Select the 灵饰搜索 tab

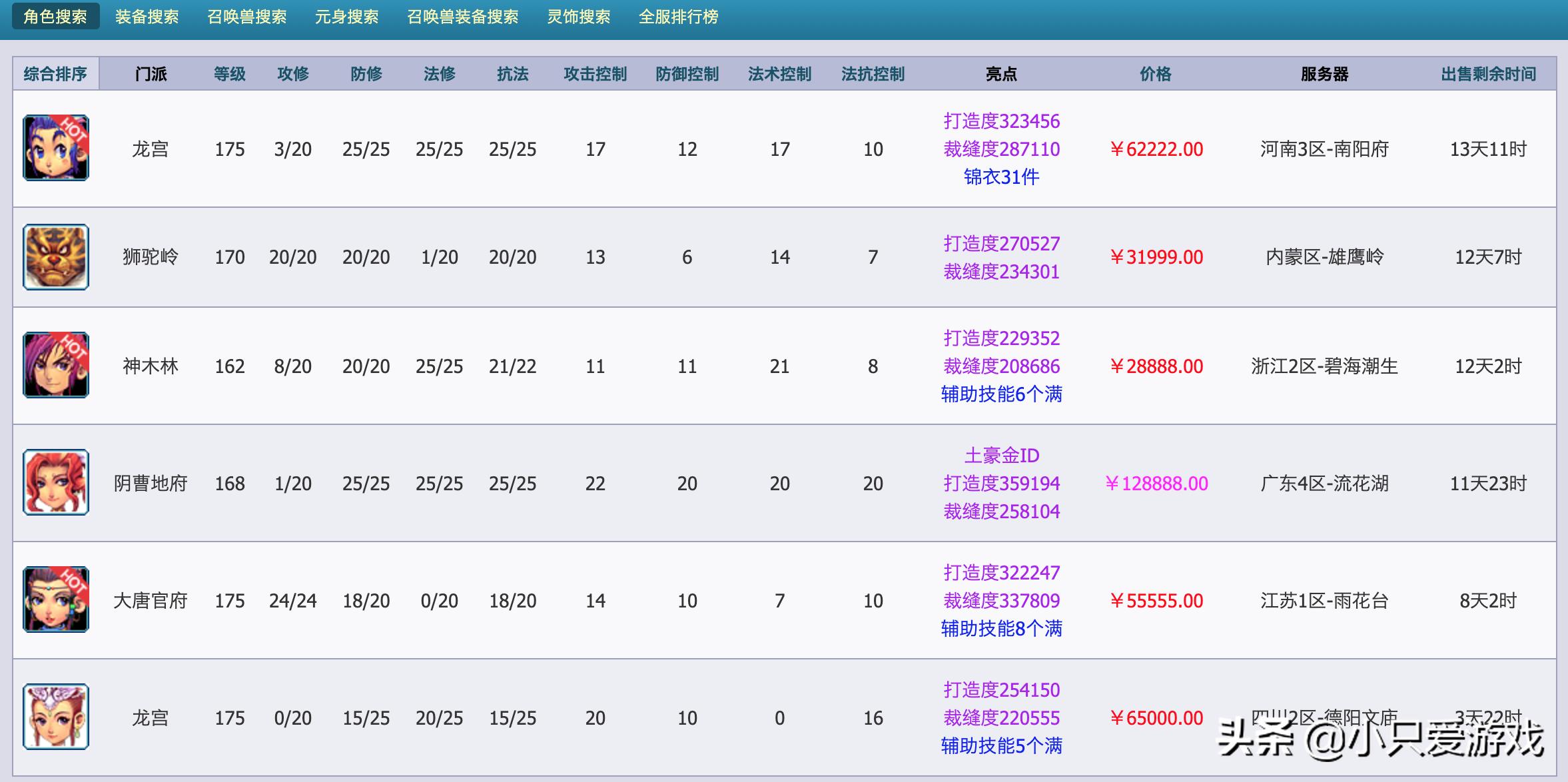[x=578, y=17]
